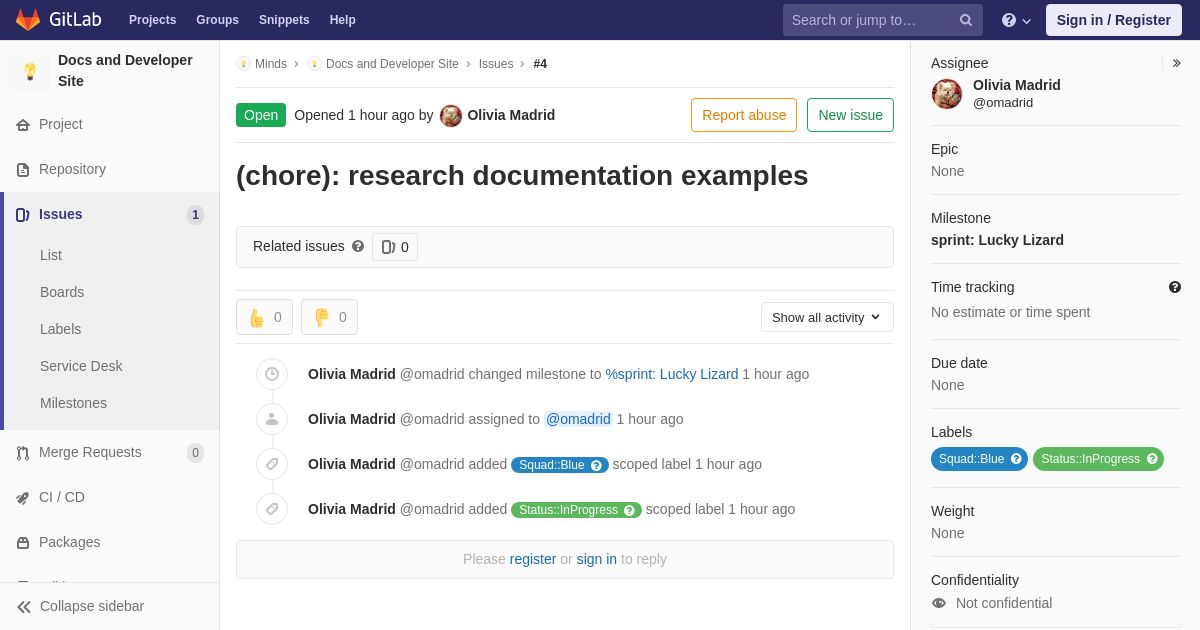
Task: Click the thumbs down reaction
Action: [x=329, y=317]
